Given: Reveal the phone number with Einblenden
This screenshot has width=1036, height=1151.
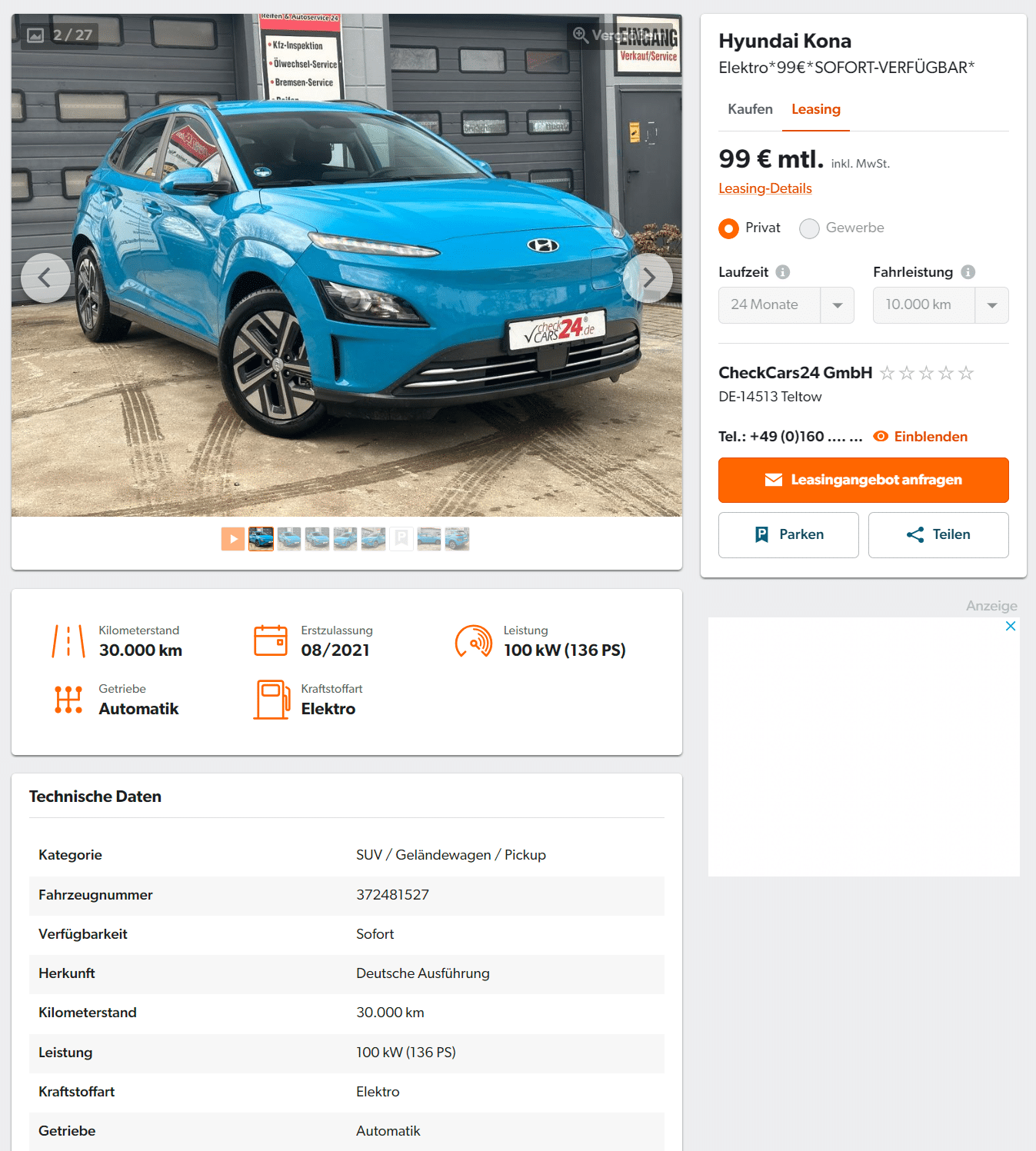Looking at the screenshot, I should (x=921, y=437).
